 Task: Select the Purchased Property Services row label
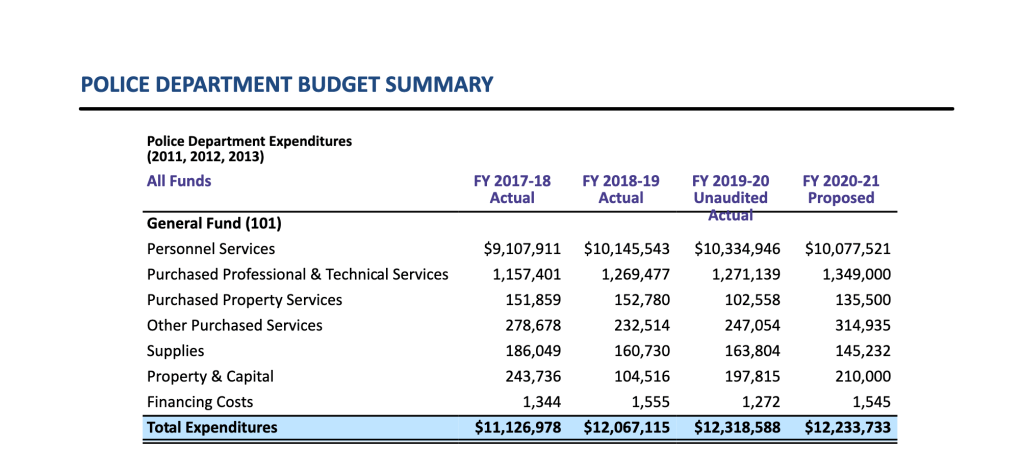point(244,300)
